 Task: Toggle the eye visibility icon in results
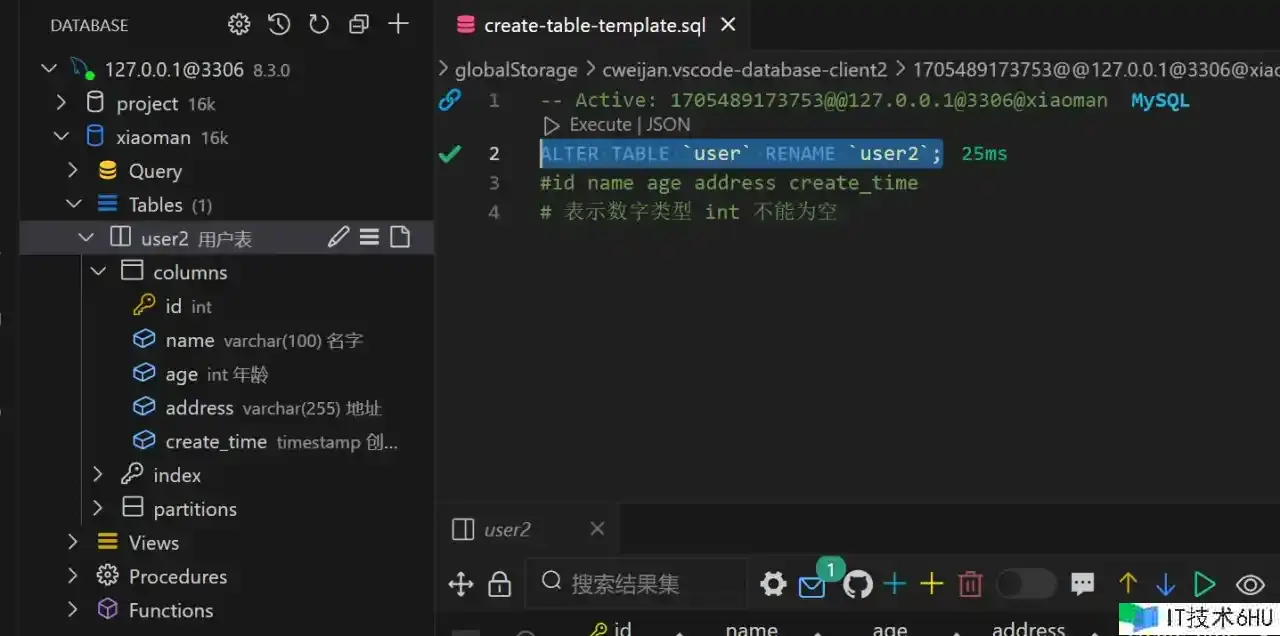pos(1250,585)
